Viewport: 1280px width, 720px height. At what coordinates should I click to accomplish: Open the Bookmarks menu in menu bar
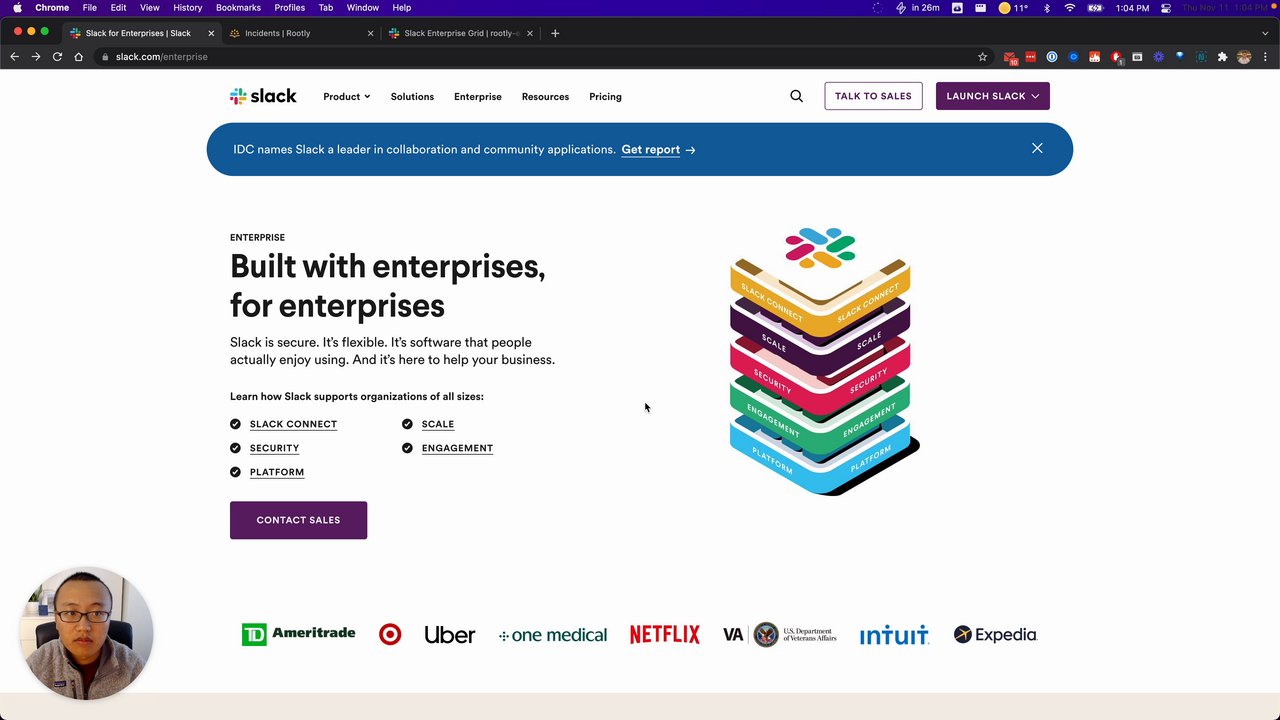pos(238,8)
